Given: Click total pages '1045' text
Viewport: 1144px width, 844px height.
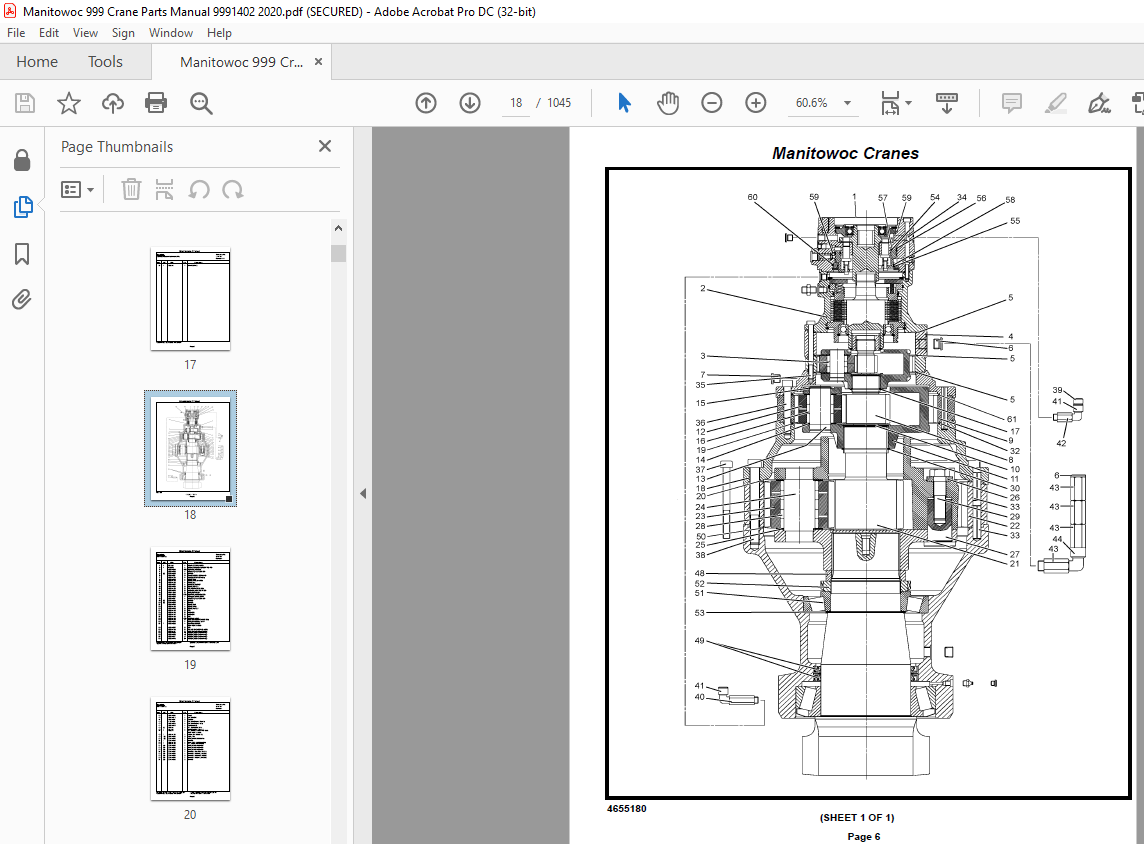Looking at the screenshot, I should tap(559, 103).
